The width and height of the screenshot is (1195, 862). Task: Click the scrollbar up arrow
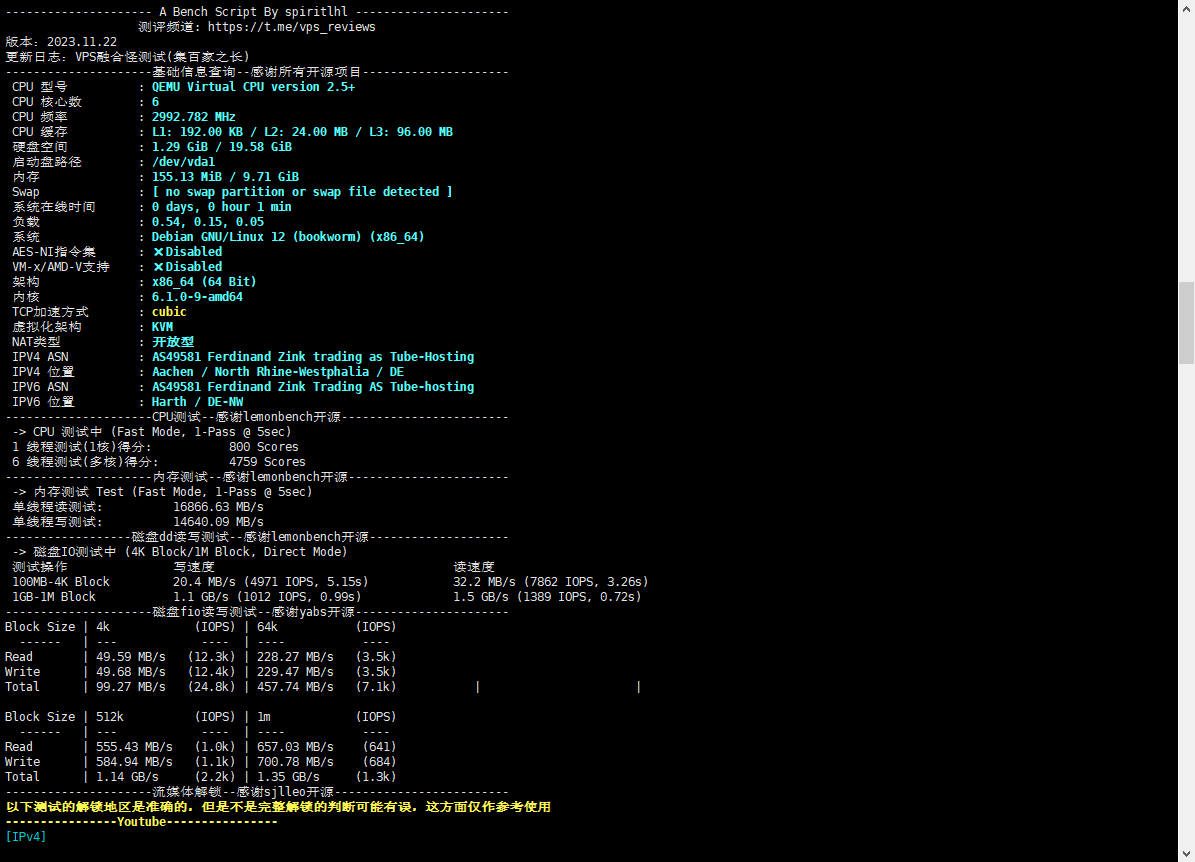coord(1186,8)
